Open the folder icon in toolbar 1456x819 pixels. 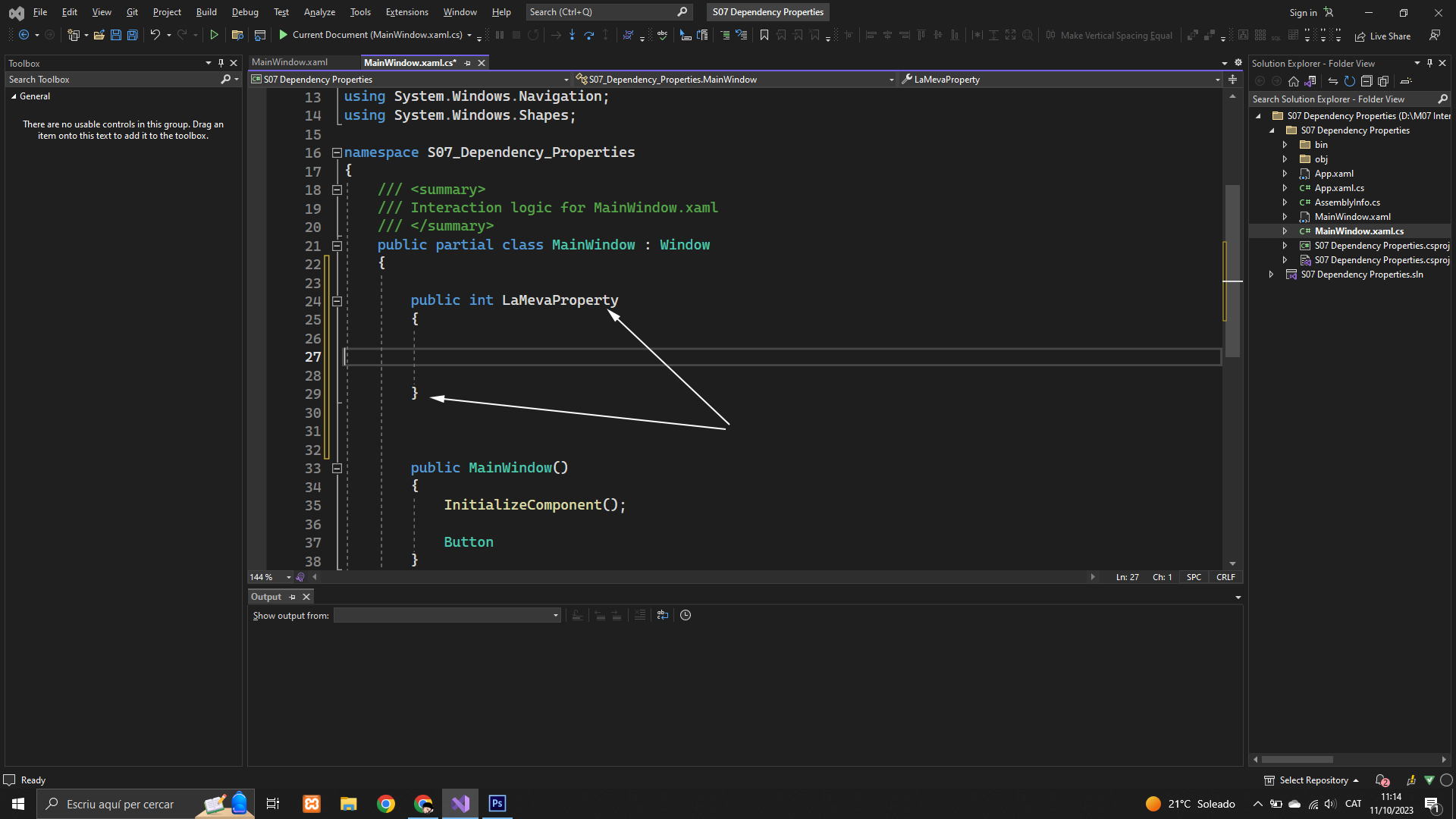tap(99, 35)
